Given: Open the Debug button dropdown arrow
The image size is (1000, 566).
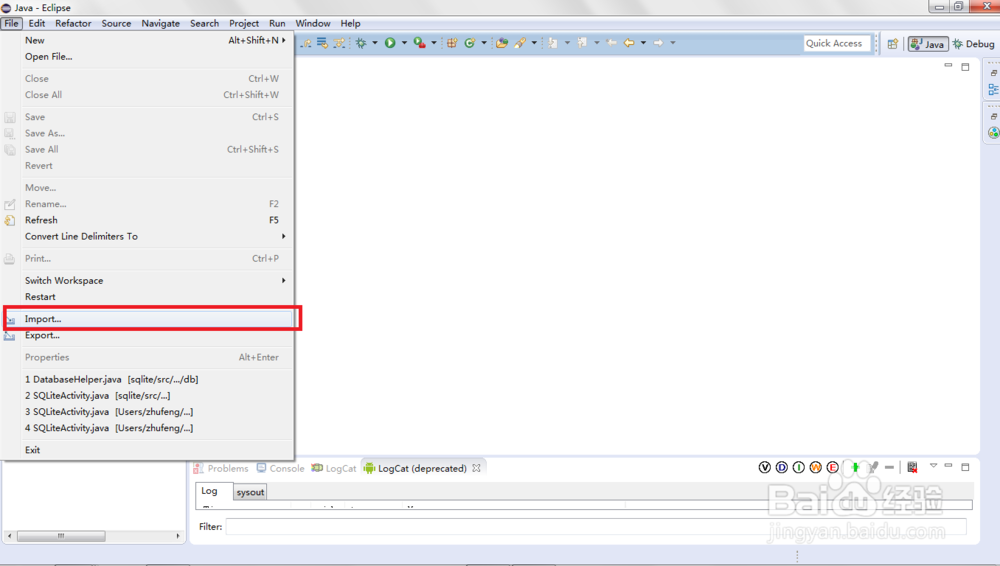Looking at the screenshot, I should pos(374,43).
